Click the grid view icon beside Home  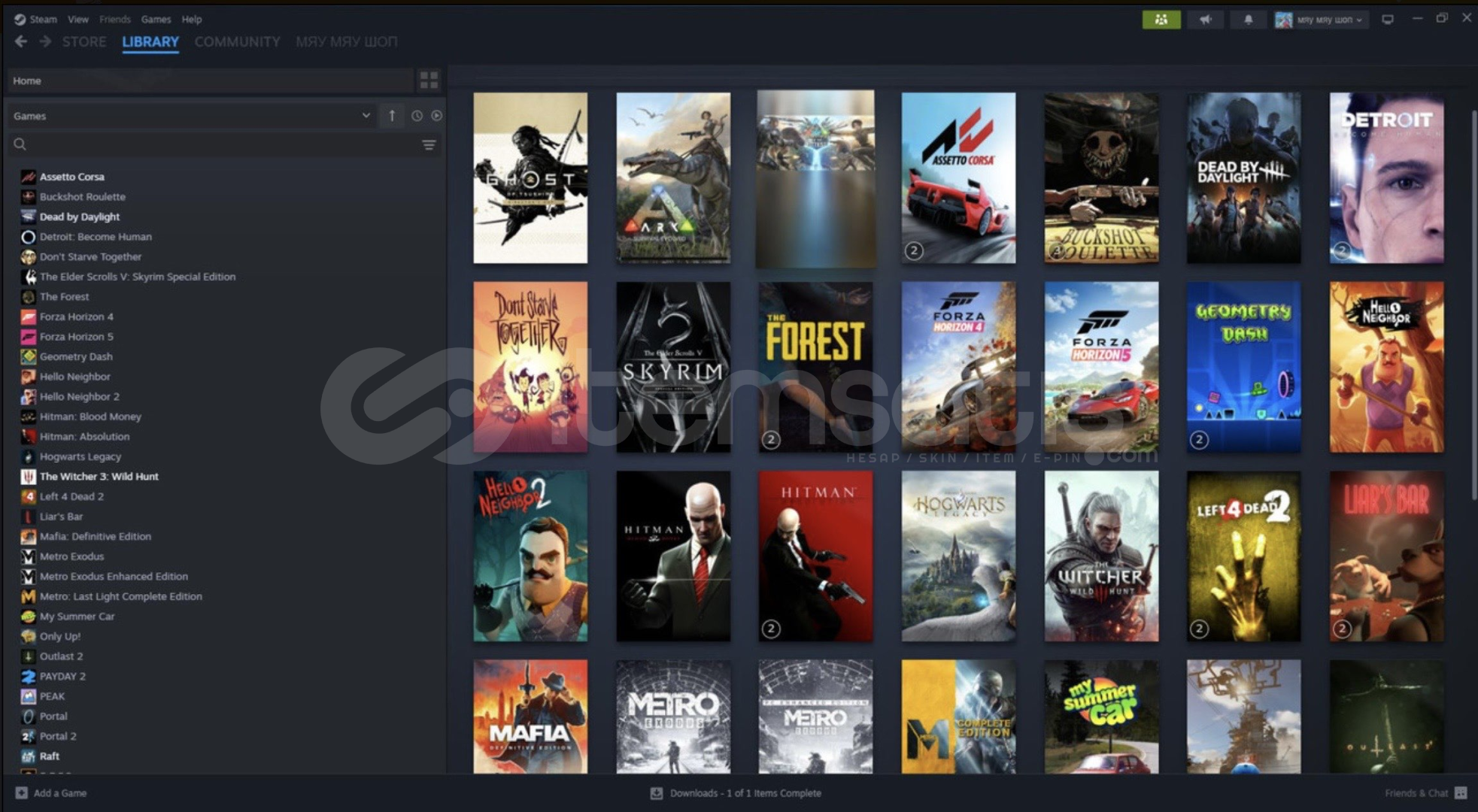[x=429, y=80]
